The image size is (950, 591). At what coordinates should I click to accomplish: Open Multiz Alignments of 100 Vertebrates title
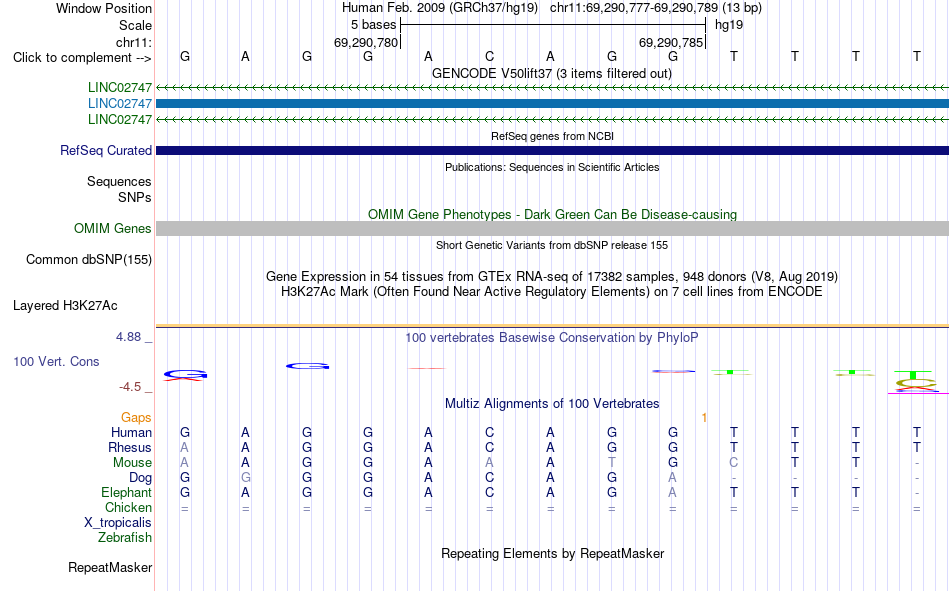[x=552, y=404]
